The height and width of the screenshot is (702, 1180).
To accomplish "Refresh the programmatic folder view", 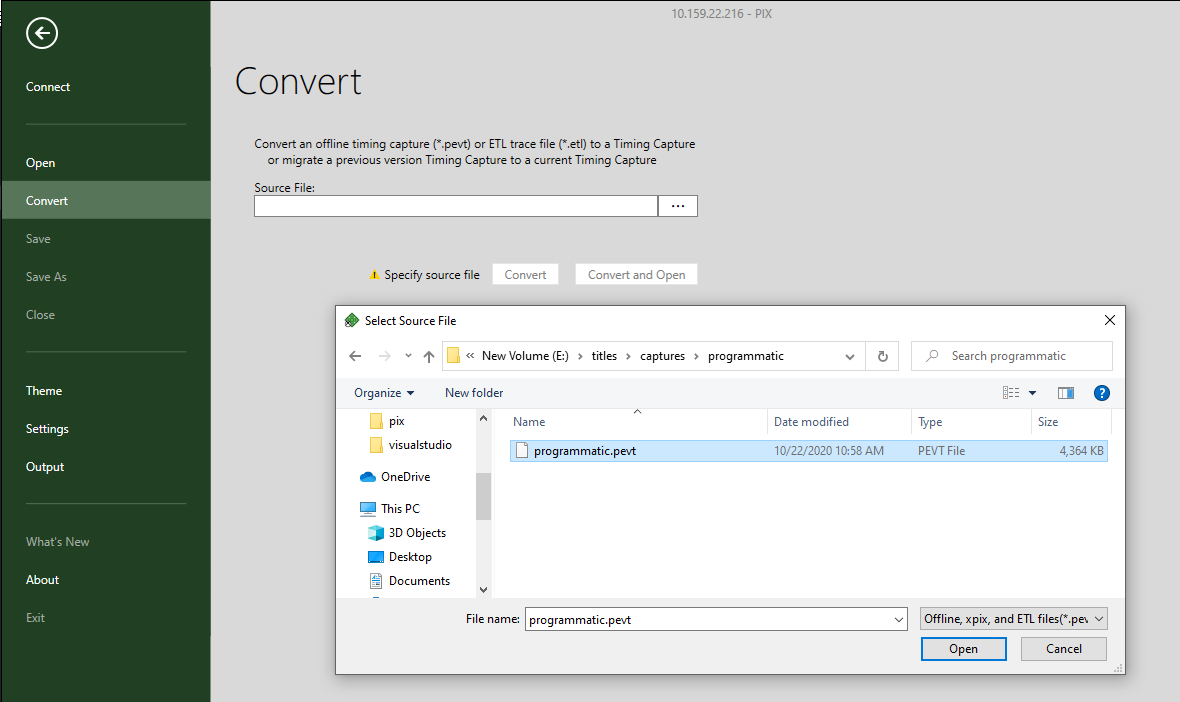I will (x=883, y=357).
